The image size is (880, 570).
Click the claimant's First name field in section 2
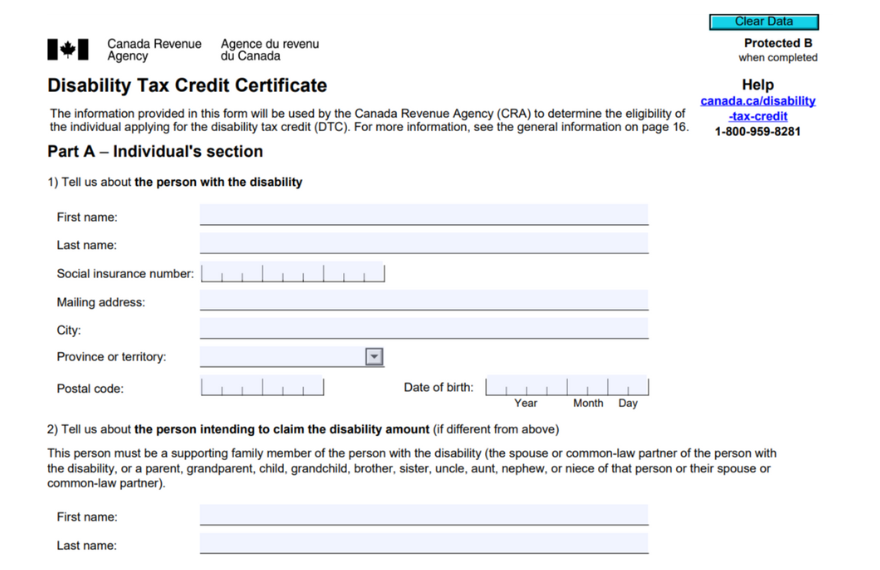(x=423, y=516)
